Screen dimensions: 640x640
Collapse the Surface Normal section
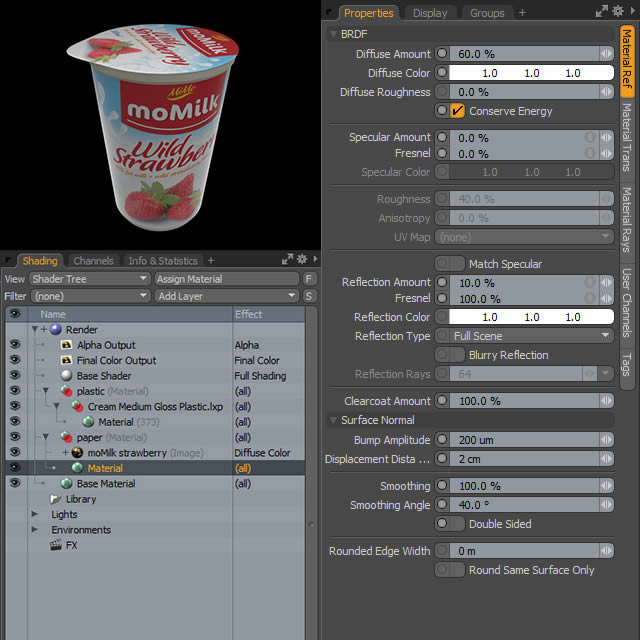333,420
